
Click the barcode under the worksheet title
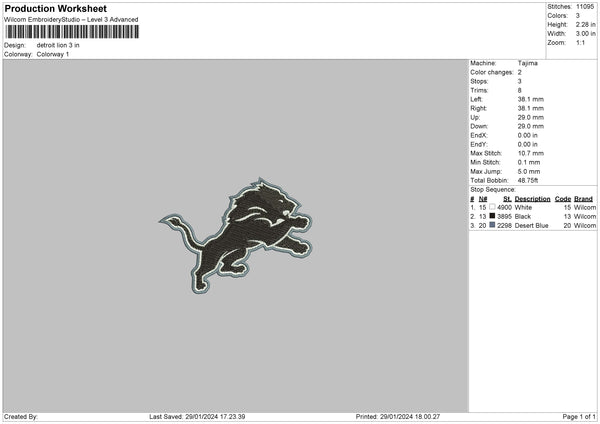click(72, 32)
